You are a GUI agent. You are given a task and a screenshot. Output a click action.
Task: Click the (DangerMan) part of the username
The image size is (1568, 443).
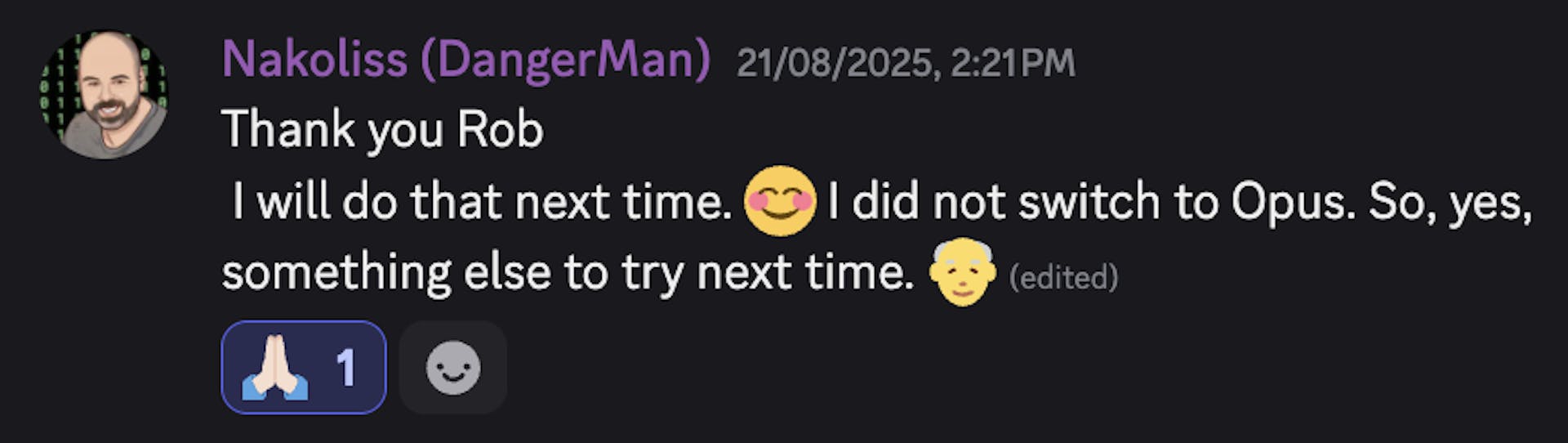tap(565, 60)
